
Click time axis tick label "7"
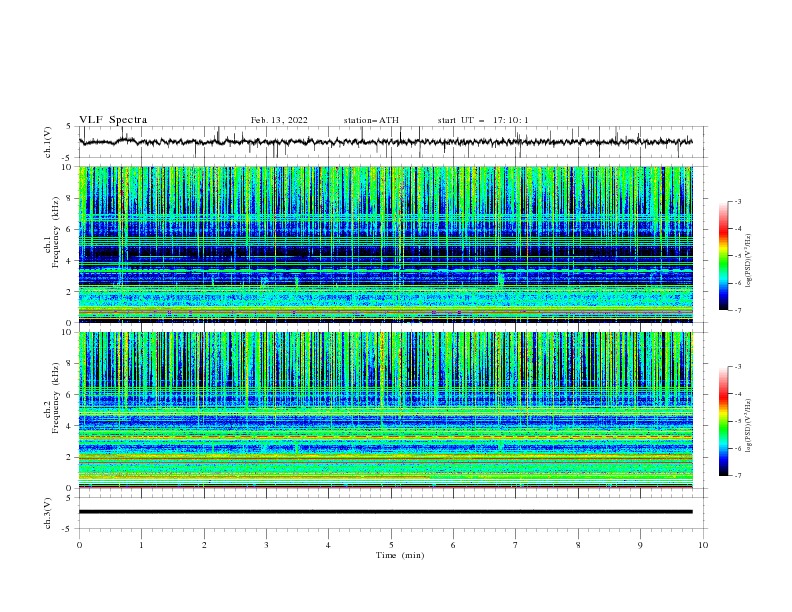516,545
